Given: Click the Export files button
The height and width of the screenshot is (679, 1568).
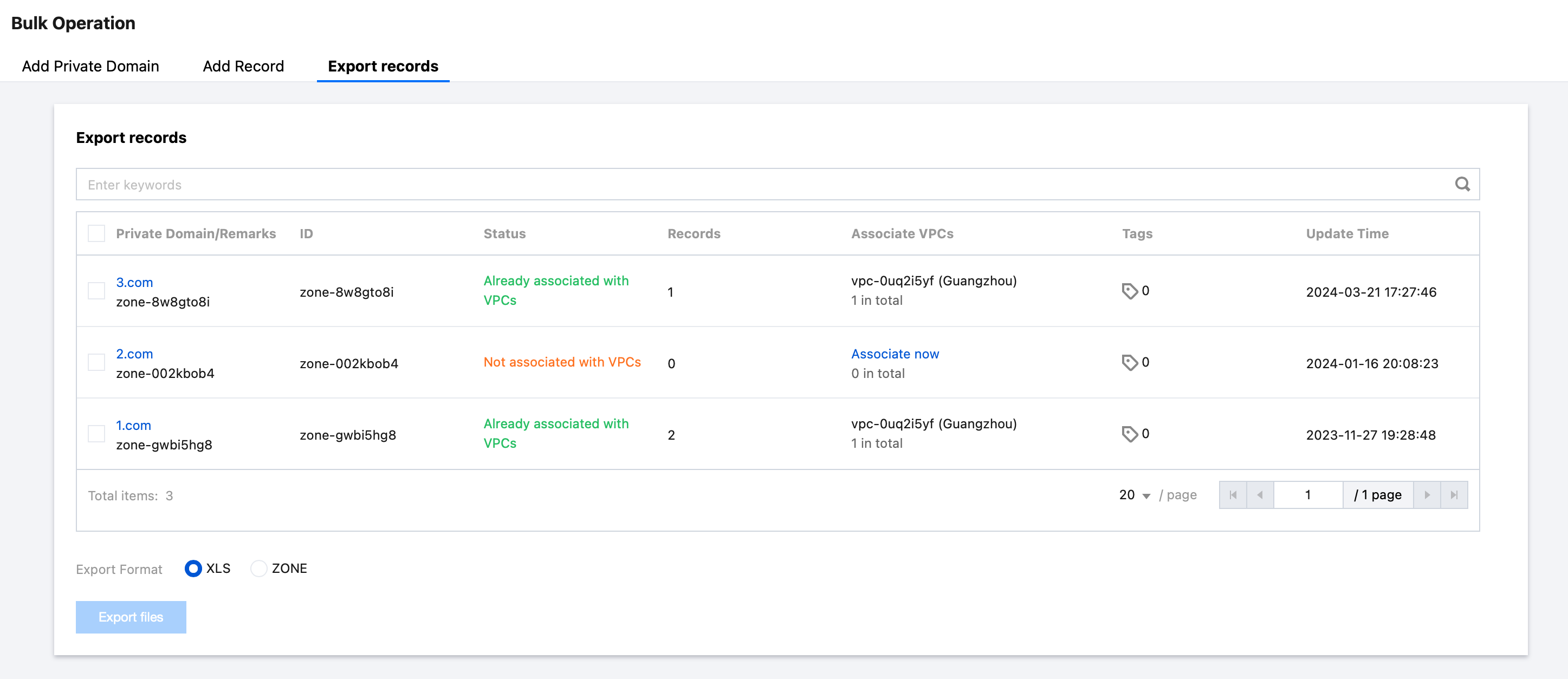Looking at the screenshot, I should pos(131,617).
